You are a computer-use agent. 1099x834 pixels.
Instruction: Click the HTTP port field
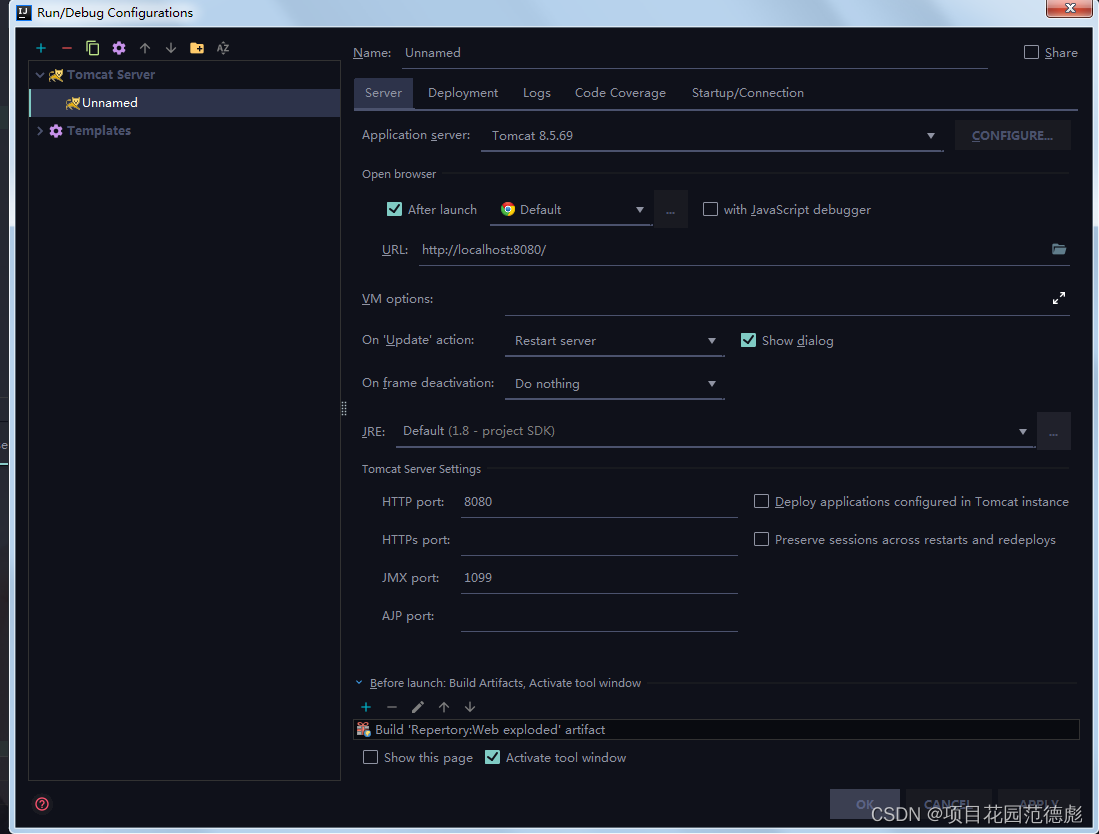click(599, 502)
